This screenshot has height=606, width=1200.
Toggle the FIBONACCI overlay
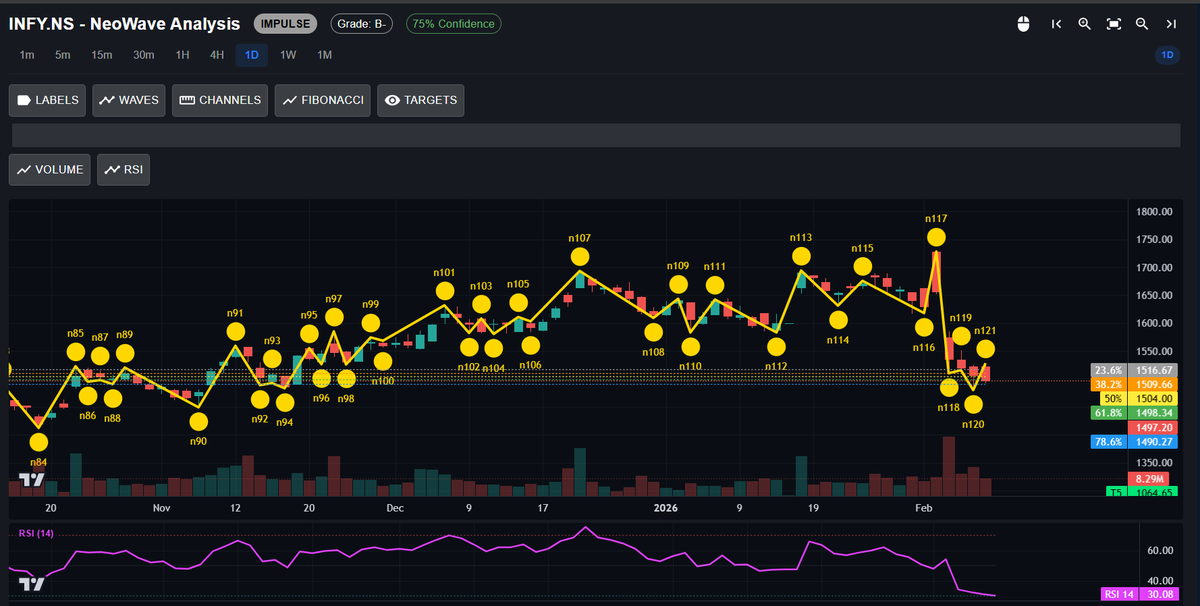point(323,100)
